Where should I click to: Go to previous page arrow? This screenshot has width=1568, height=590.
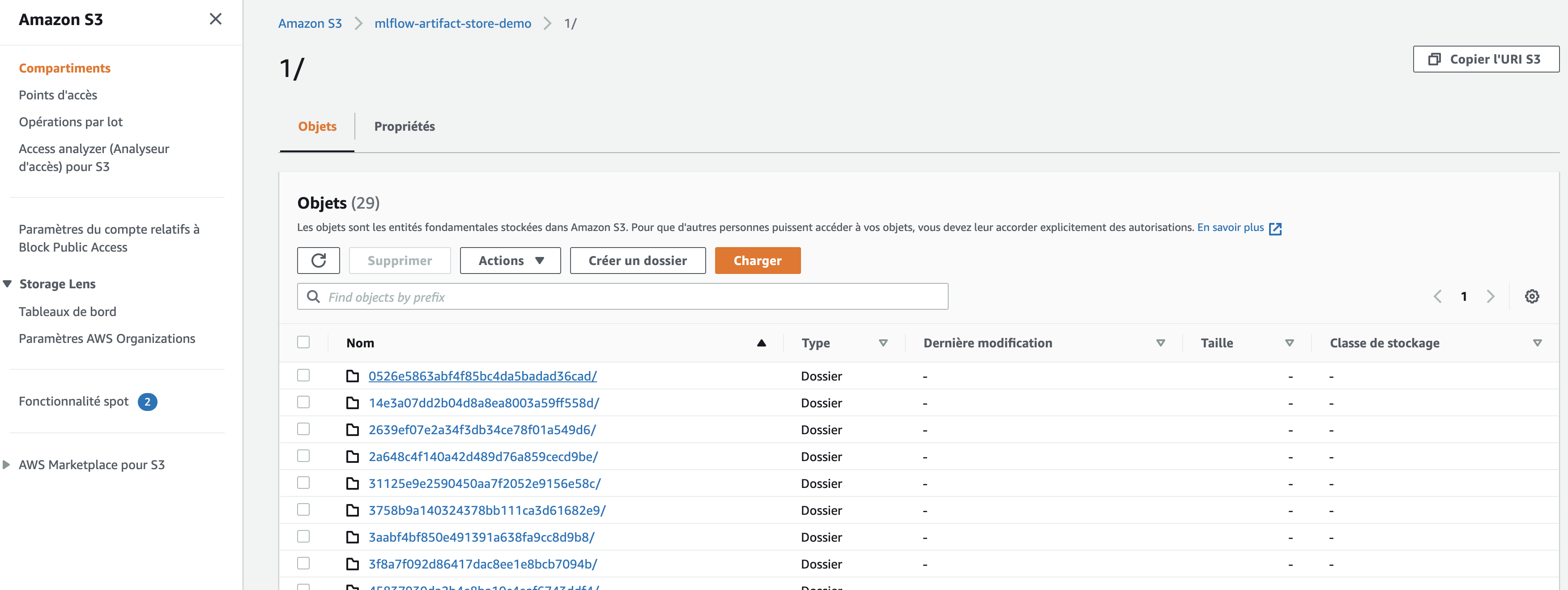click(x=1438, y=296)
